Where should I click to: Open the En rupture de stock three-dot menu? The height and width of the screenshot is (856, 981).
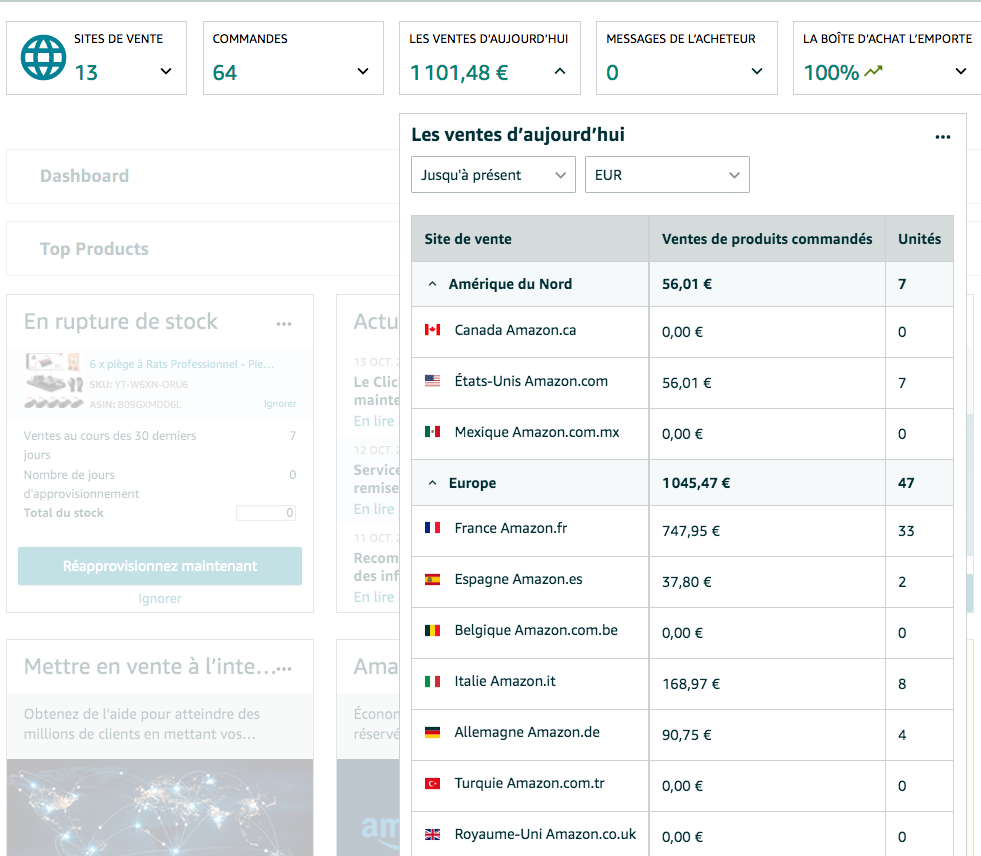(x=284, y=324)
